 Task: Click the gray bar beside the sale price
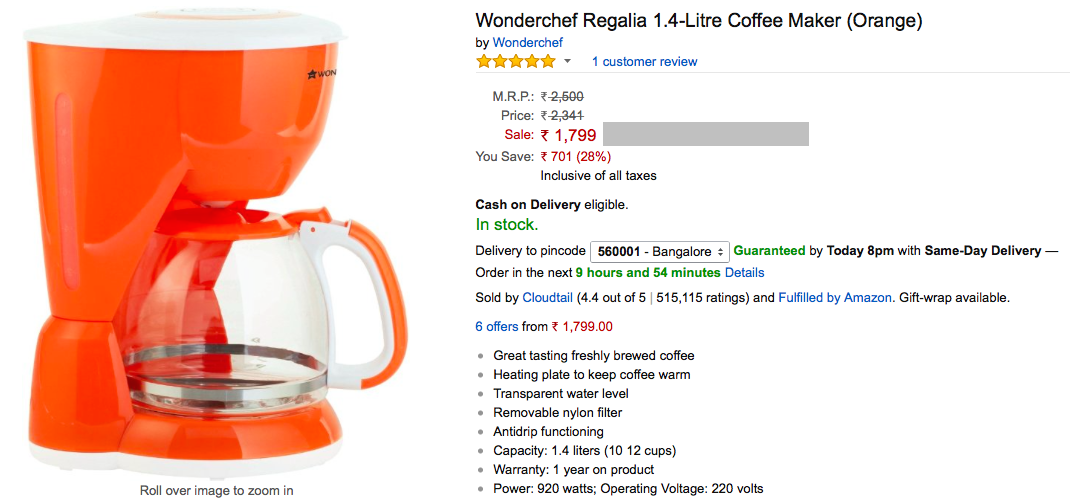(x=705, y=135)
